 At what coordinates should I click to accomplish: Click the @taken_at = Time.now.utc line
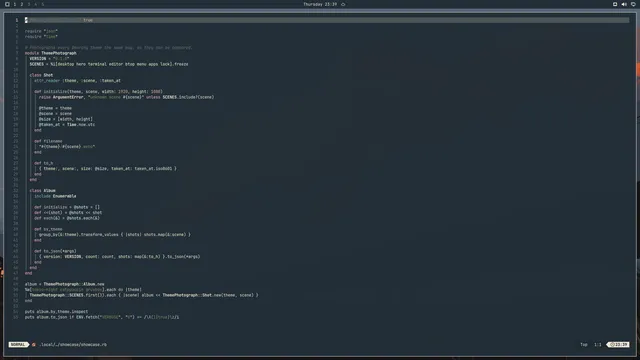tap(67, 124)
